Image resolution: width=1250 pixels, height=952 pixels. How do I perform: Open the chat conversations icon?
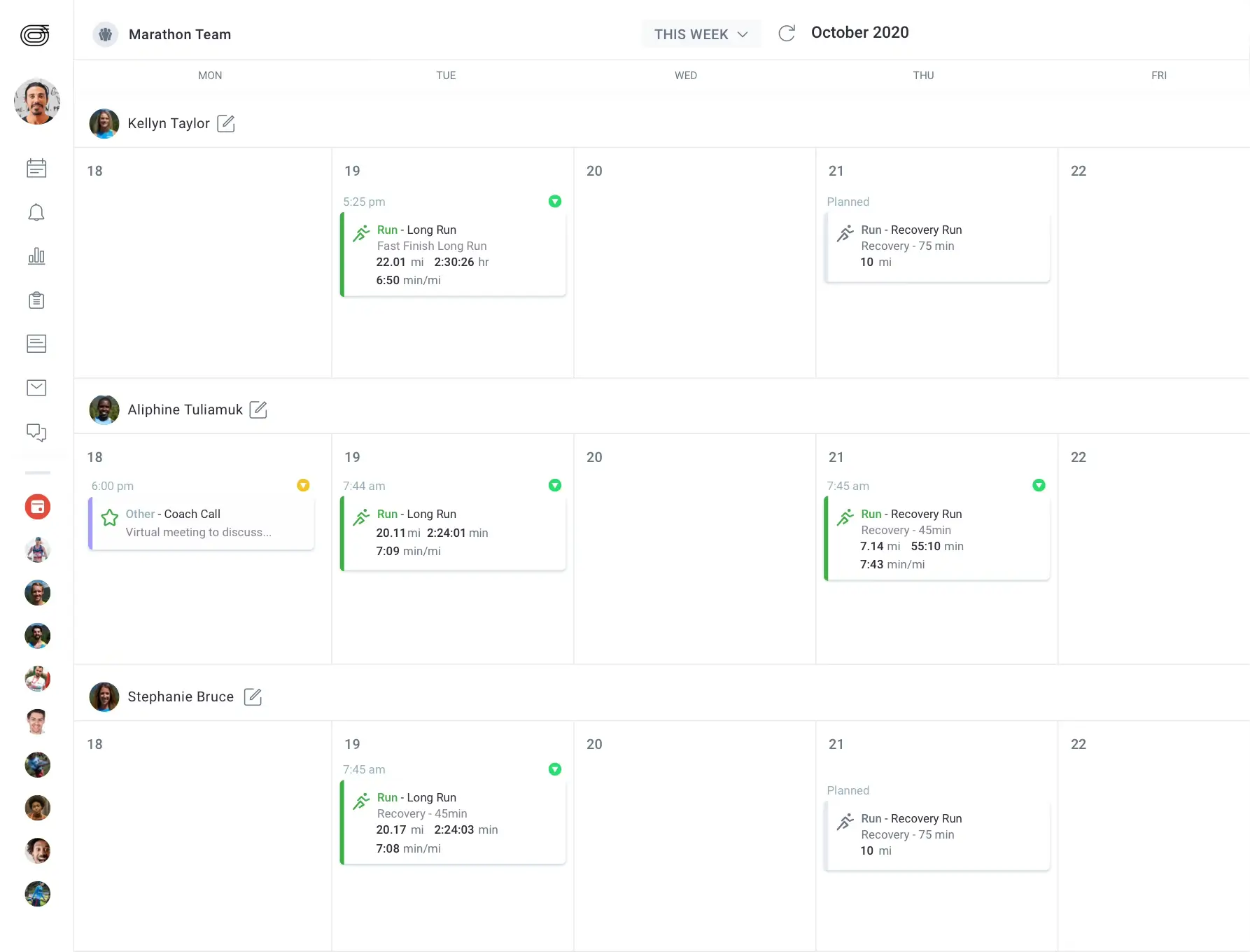(x=36, y=432)
